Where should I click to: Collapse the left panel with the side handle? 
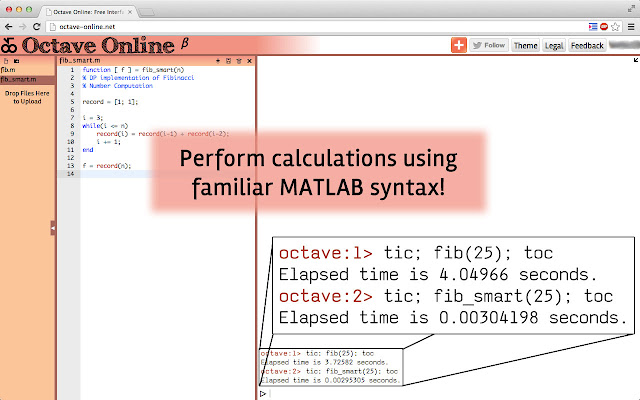coord(53,228)
